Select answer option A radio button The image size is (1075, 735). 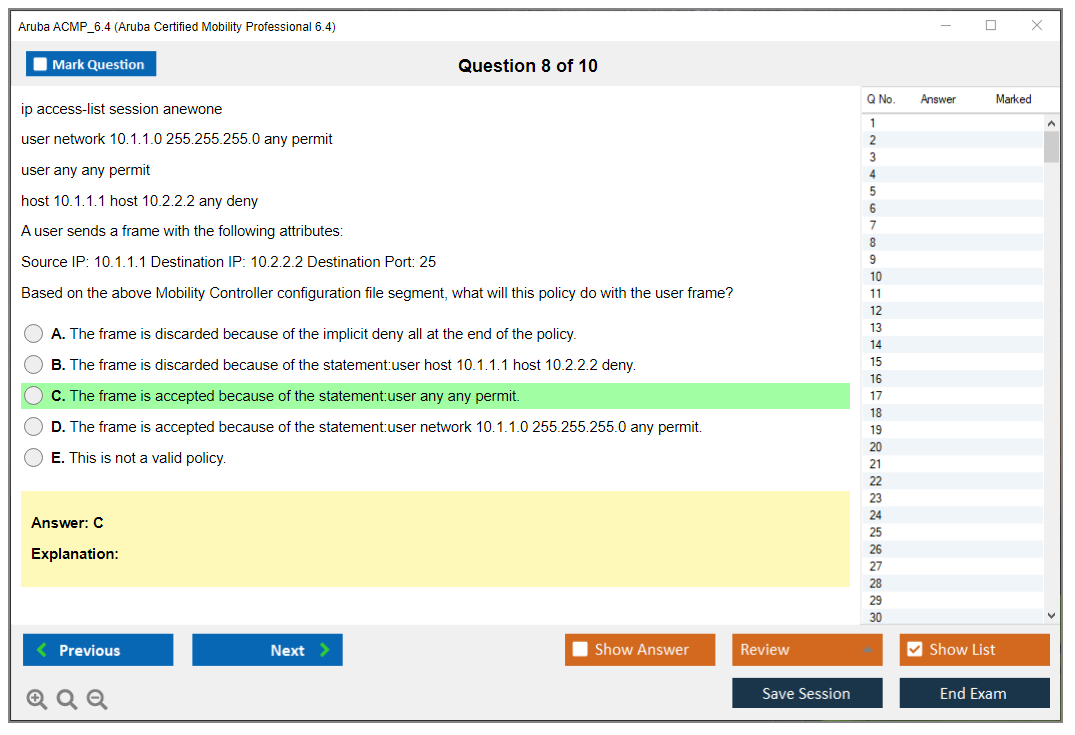[x=34, y=334]
